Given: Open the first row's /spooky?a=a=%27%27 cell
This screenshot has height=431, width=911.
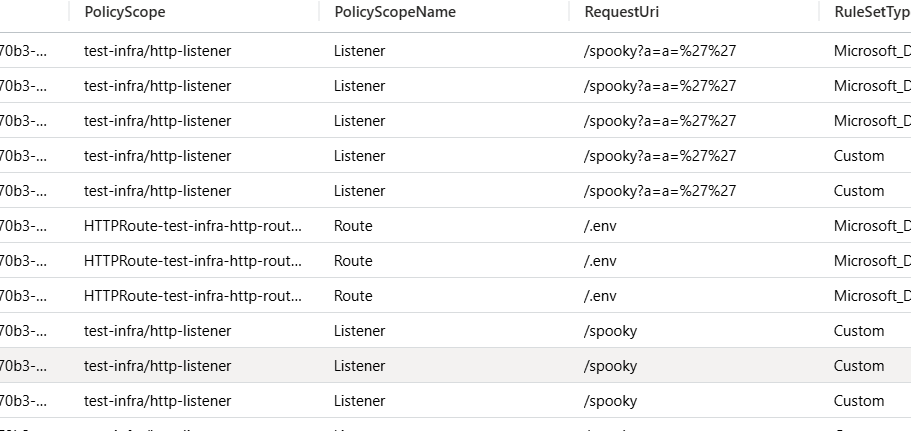Looking at the screenshot, I should [659, 51].
